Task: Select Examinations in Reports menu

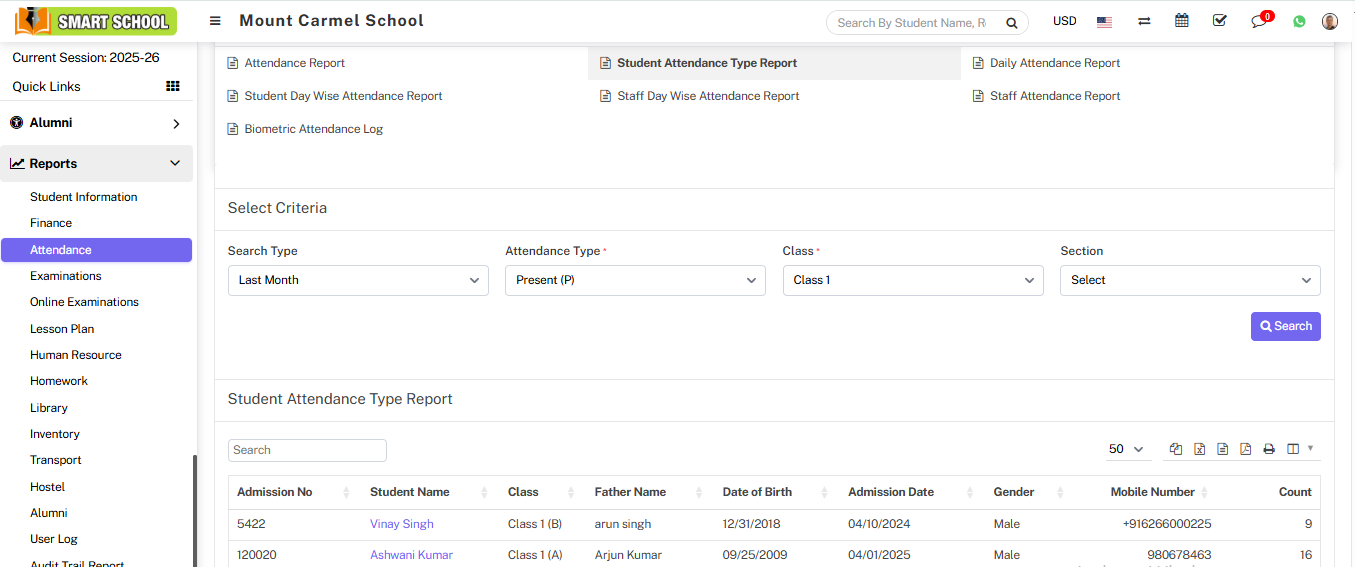Action: click(x=66, y=276)
